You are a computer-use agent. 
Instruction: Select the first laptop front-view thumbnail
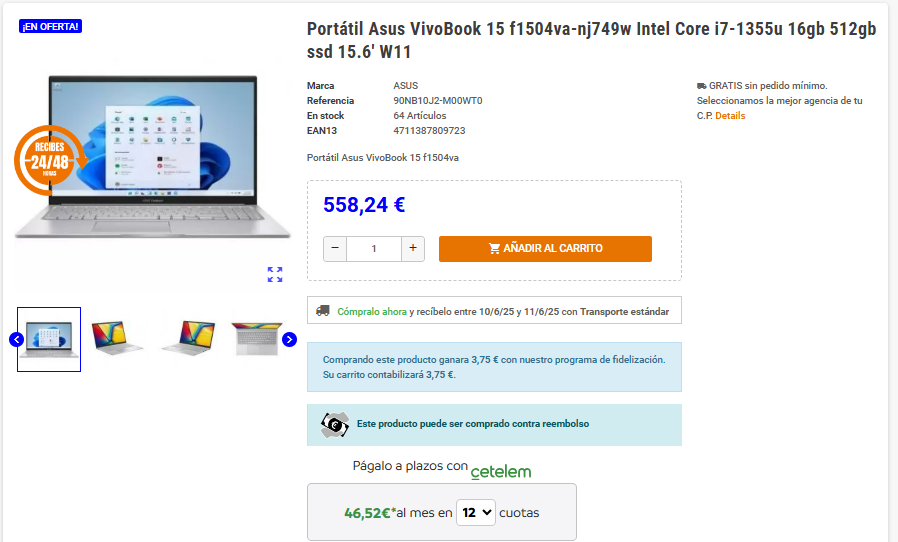[x=49, y=339]
